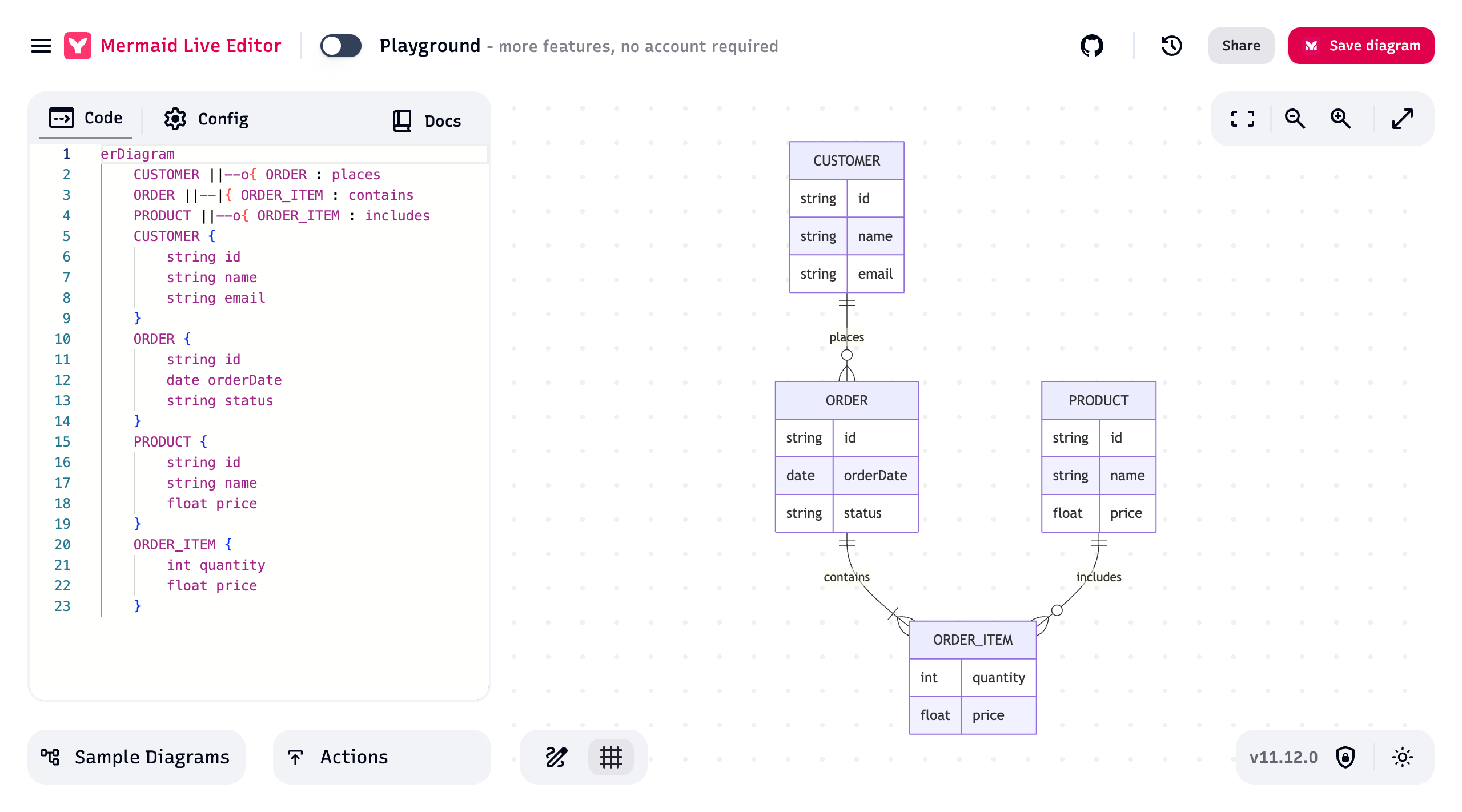Click the Save diagram button
The image size is (1462, 812).
pos(1361,46)
